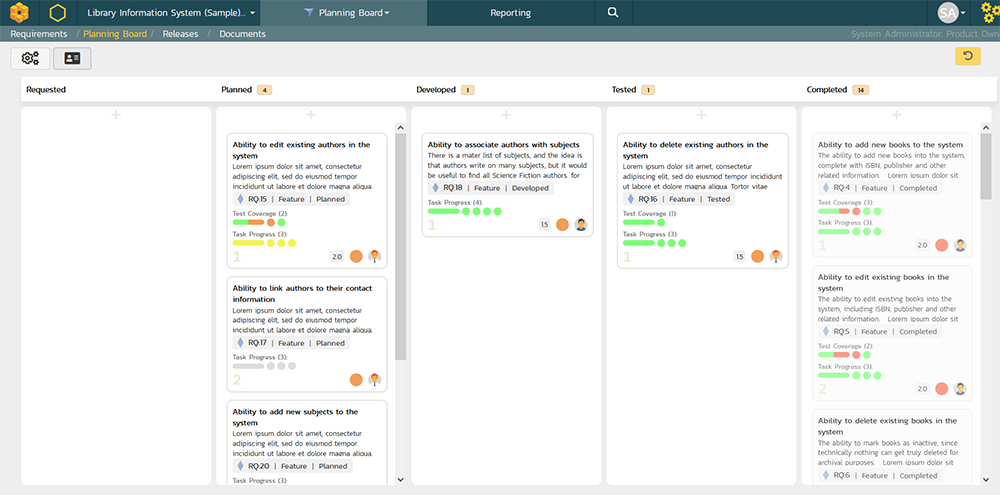Toggle the card detail view icon
This screenshot has height=495, width=1000.
(72, 58)
